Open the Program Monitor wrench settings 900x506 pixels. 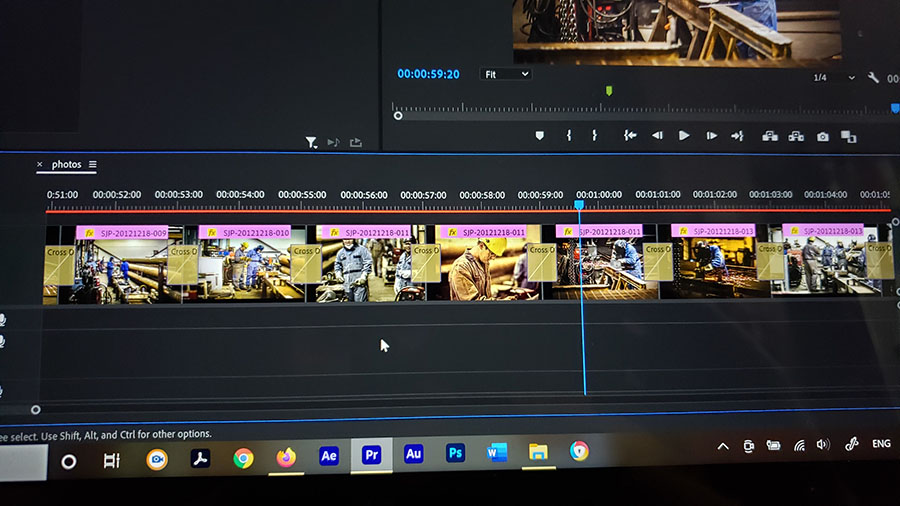tap(873, 78)
